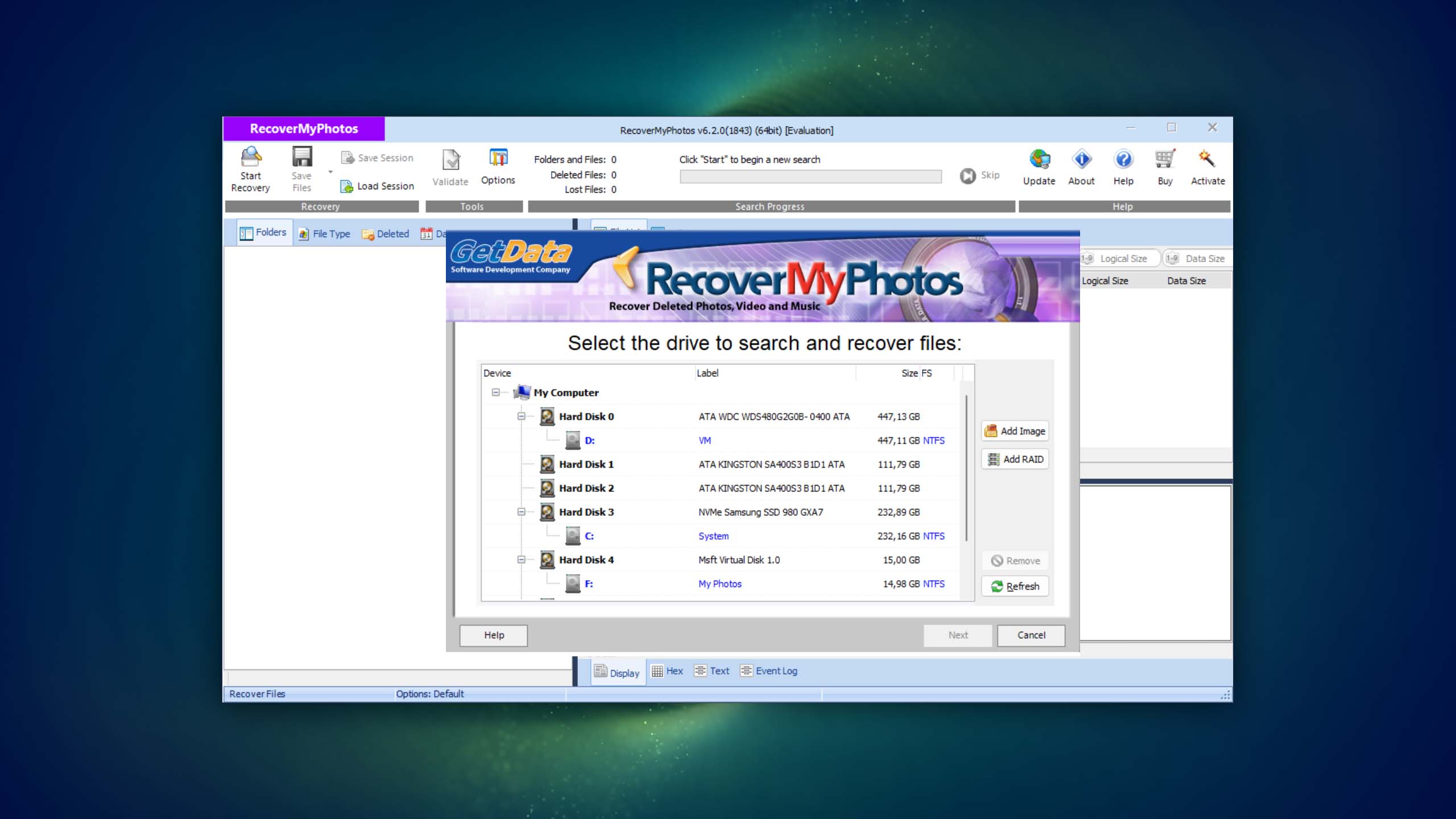
Task: Click the Hard Disk 1 drive icon
Action: click(547, 464)
